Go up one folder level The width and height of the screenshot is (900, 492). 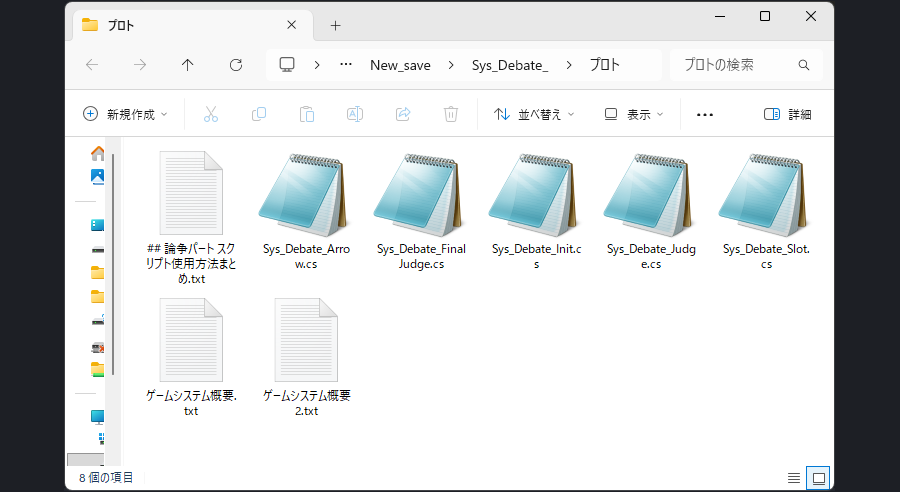tap(188, 65)
